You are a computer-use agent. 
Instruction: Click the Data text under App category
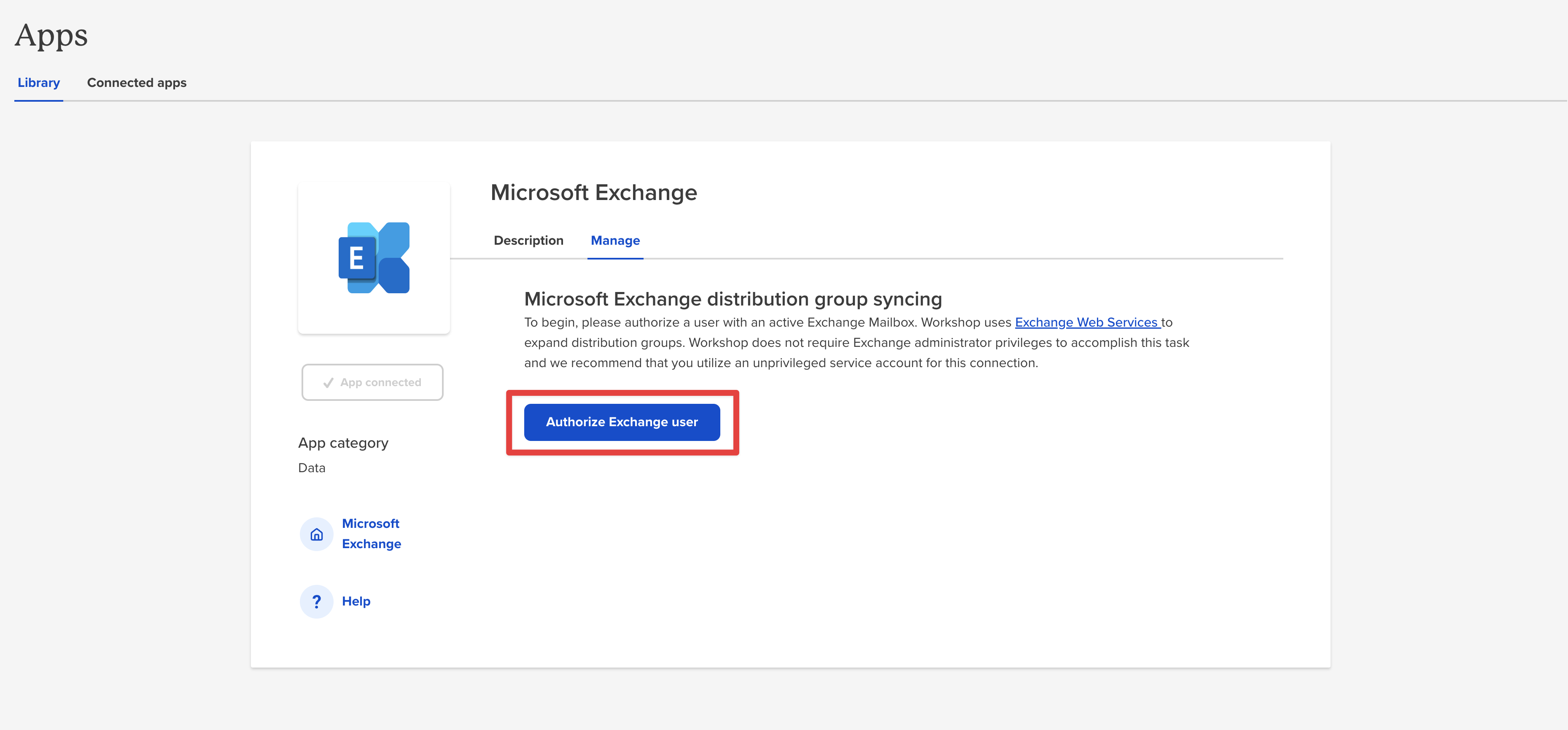pyautogui.click(x=312, y=468)
